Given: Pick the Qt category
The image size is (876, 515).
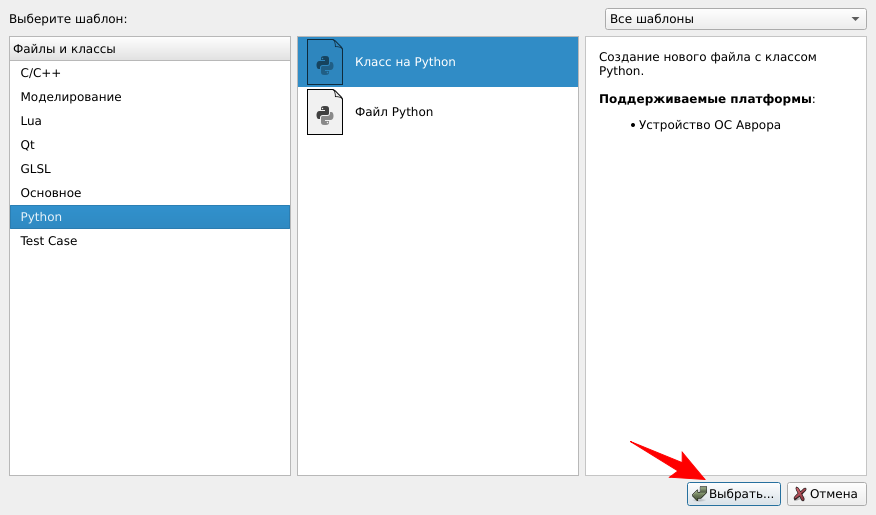Looking at the screenshot, I should [x=28, y=145].
